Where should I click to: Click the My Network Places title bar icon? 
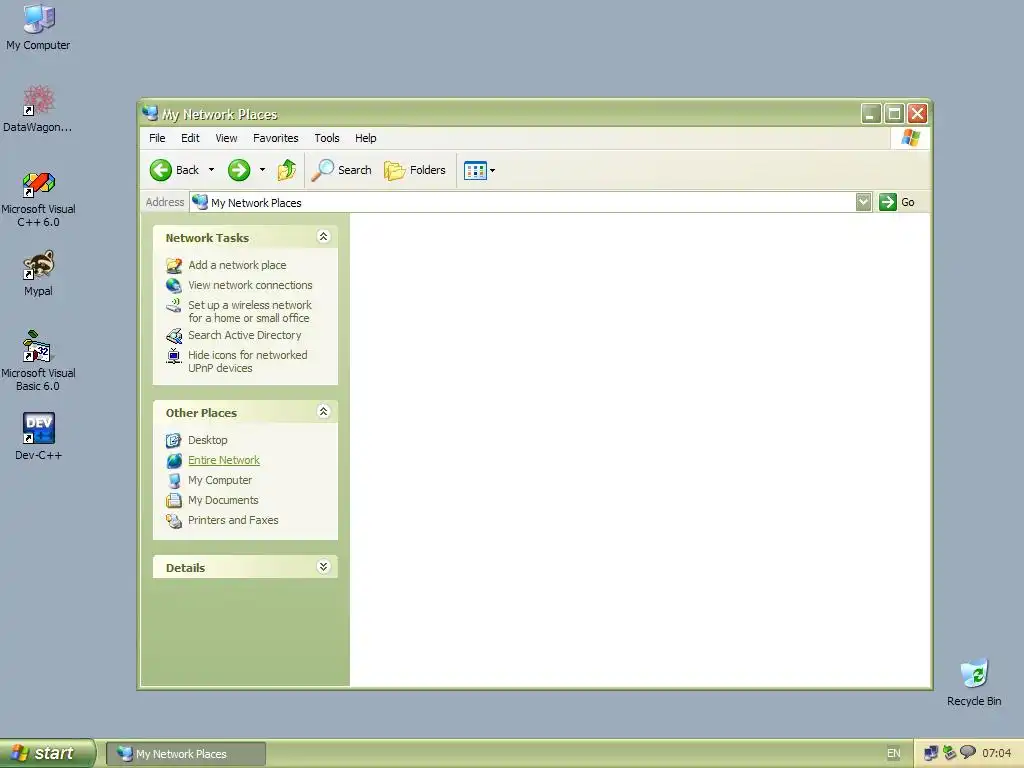pos(150,114)
